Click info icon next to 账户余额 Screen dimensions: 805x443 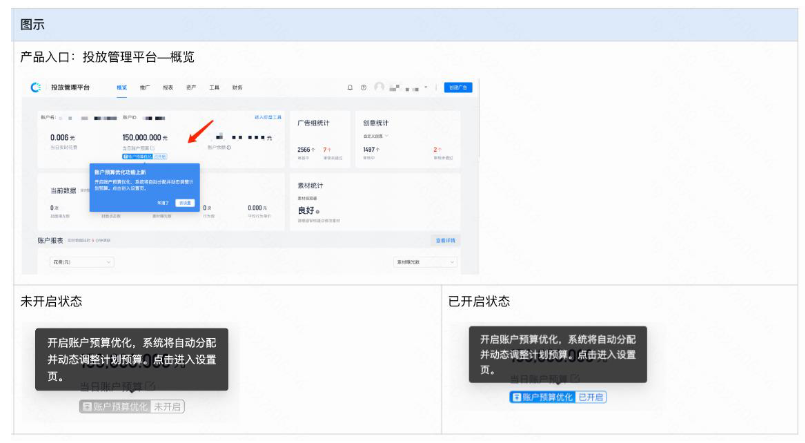tap(229, 148)
